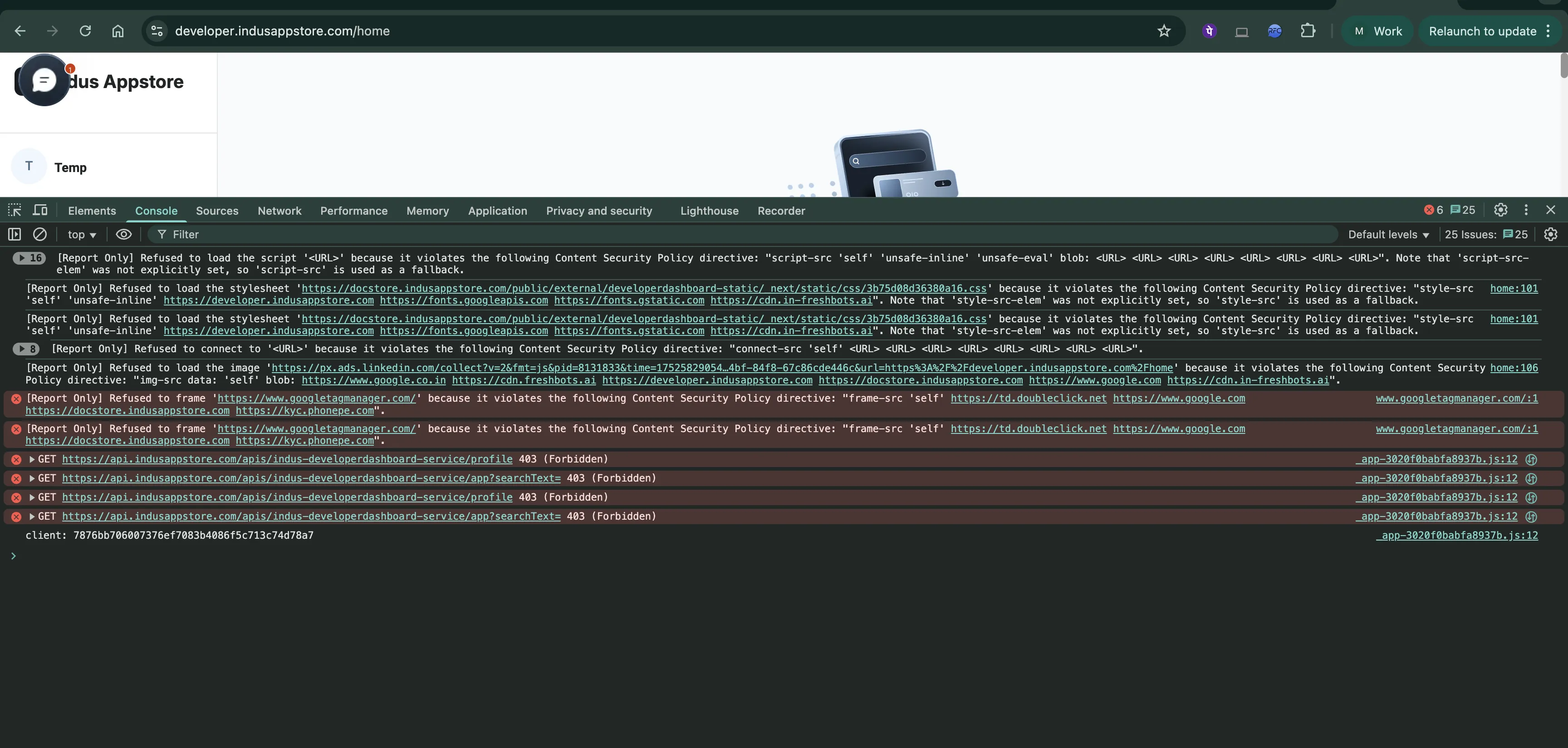Open DevTools three-dot menu
This screenshot has height=748, width=1568.
pos(1526,210)
